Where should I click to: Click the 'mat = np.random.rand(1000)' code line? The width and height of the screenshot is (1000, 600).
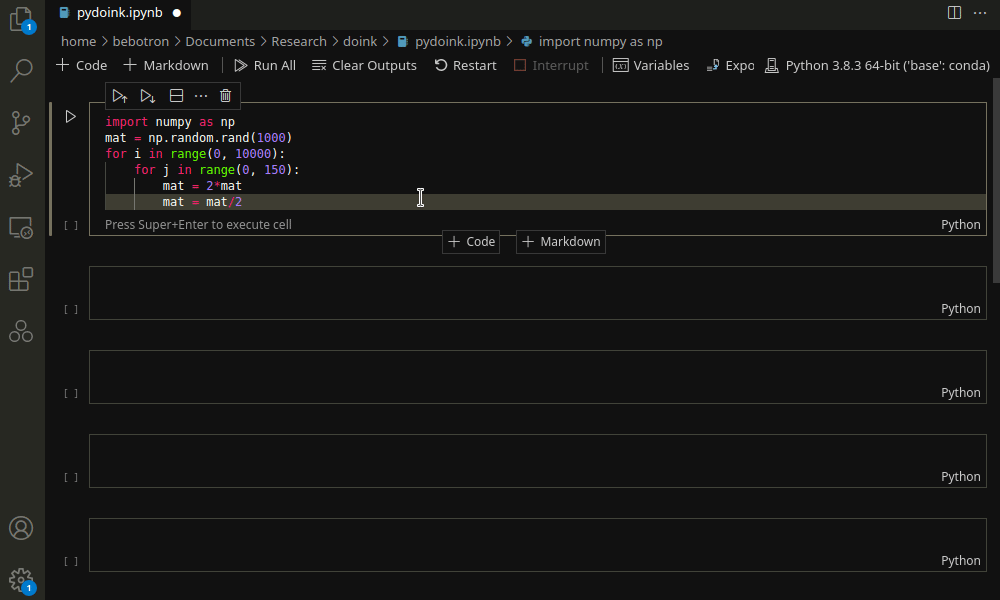[x=198, y=138]
